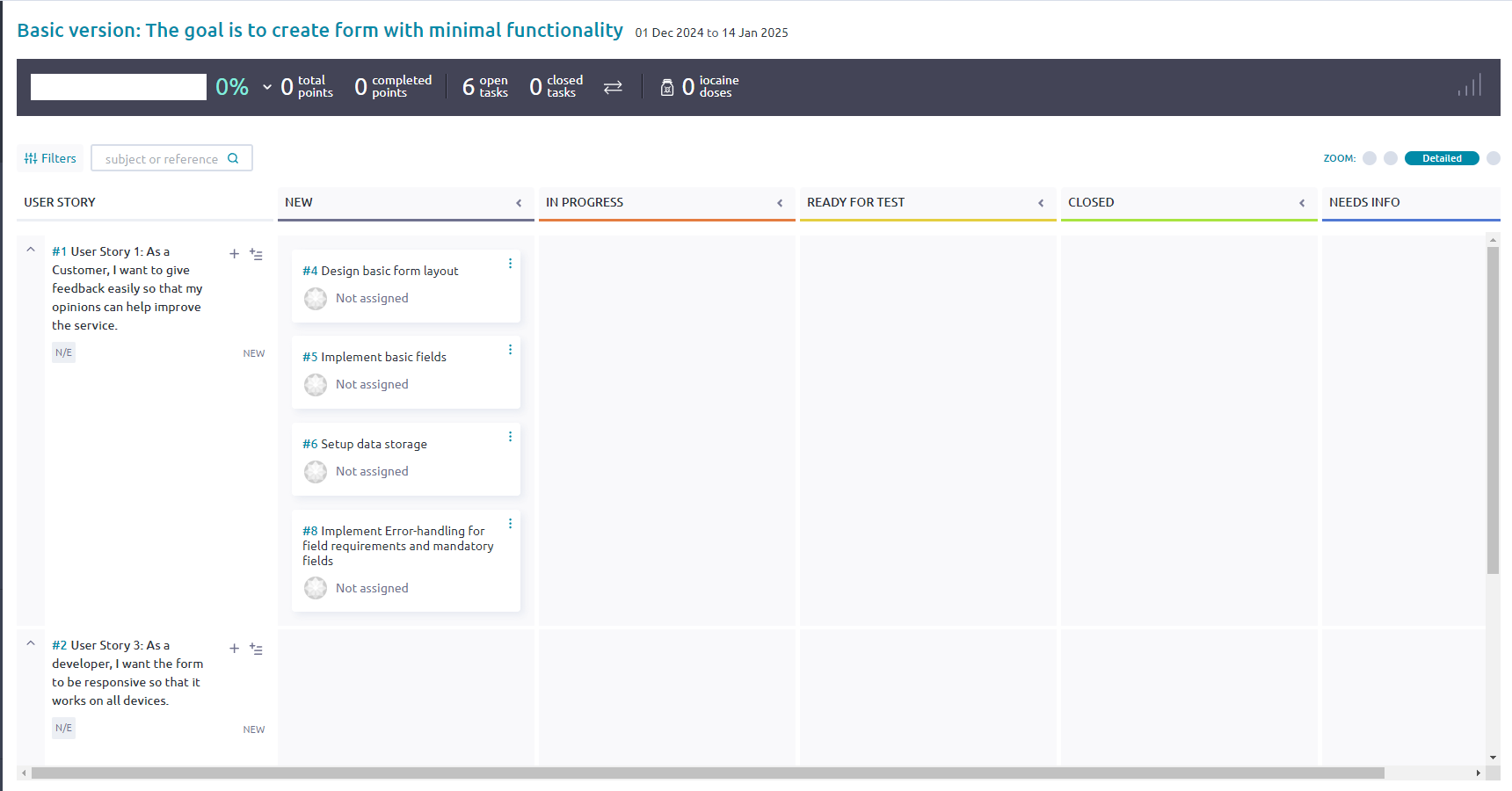1512x791 pixels.
Task: Collapse User Story #1 row
Action: coord(31,250)
